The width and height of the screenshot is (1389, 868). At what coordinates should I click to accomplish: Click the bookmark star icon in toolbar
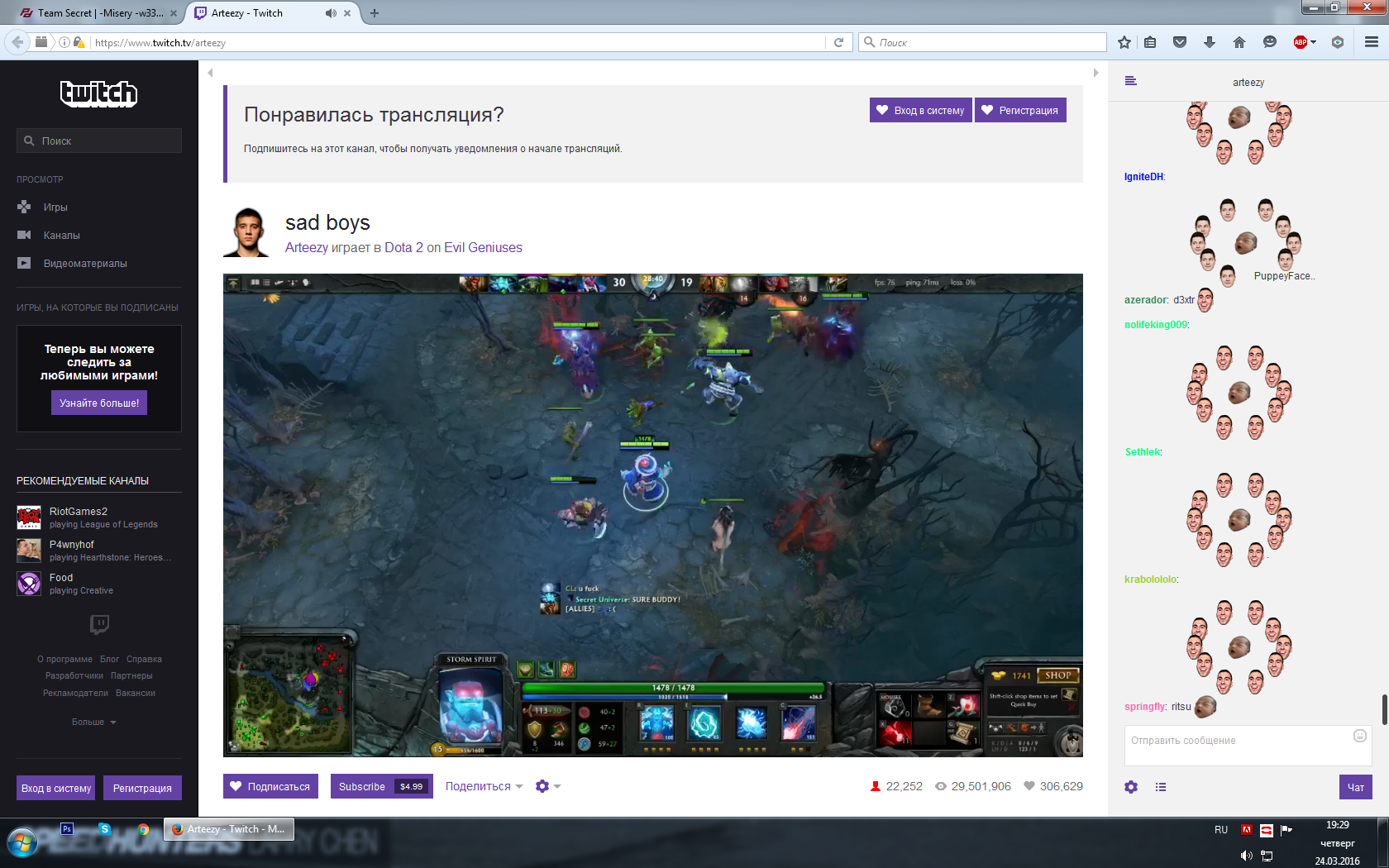click(x=1124, y=42)
